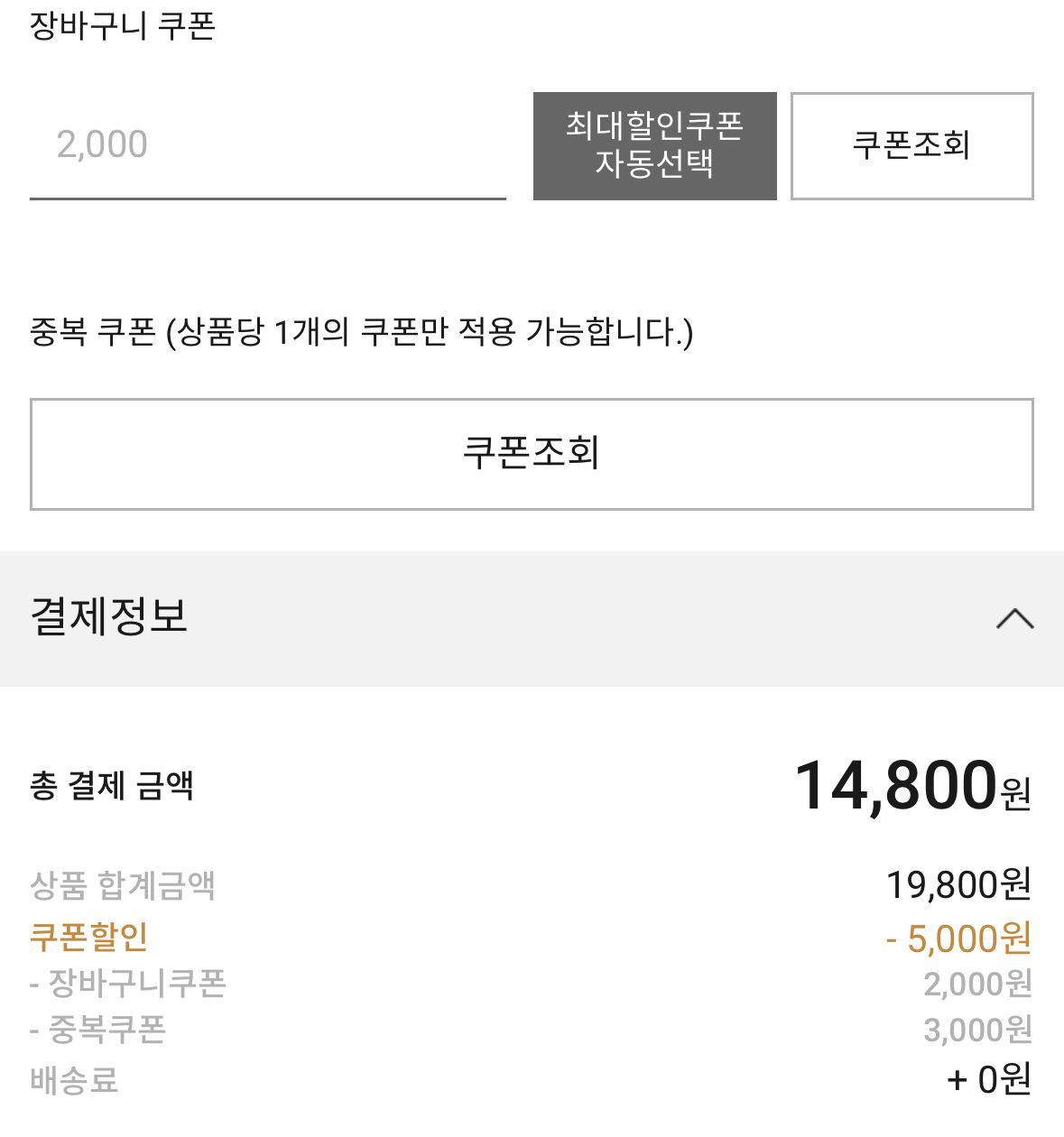1064x1137 pixels.
Task: Open 쿠폰조회 next to the auto-select button
Action: 911,145
